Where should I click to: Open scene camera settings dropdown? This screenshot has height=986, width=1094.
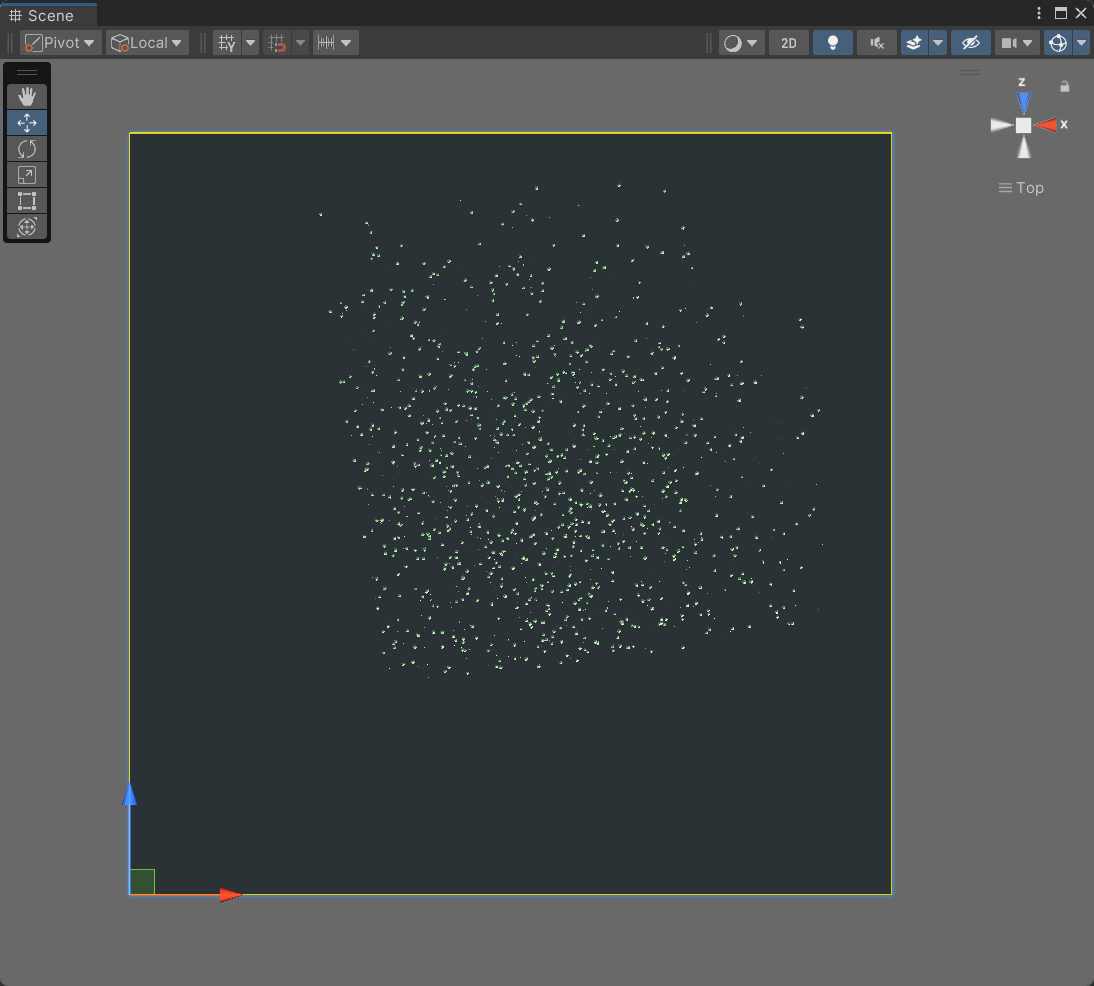(1017, 43)
